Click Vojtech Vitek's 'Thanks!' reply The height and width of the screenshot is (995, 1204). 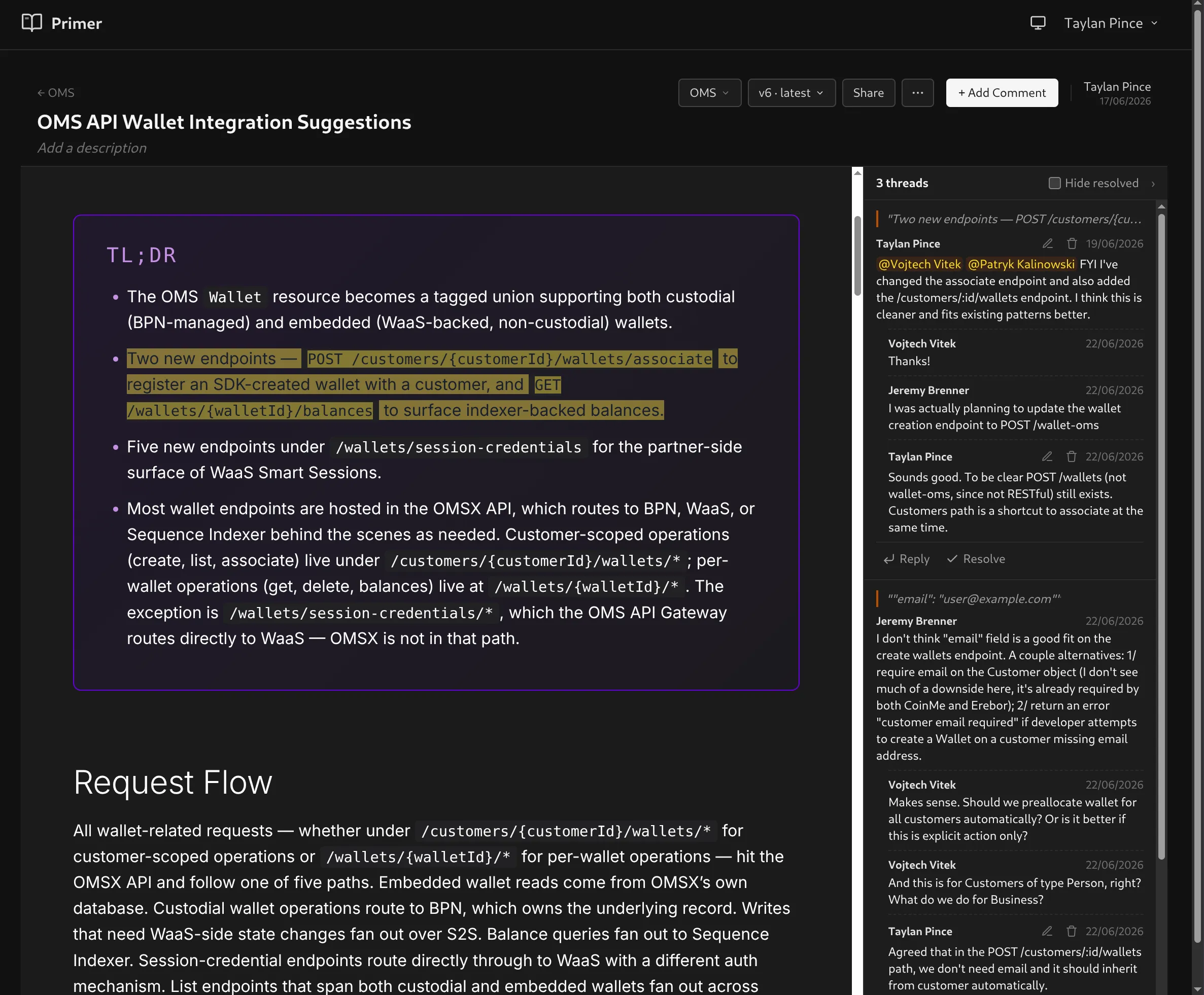point(909,361)
